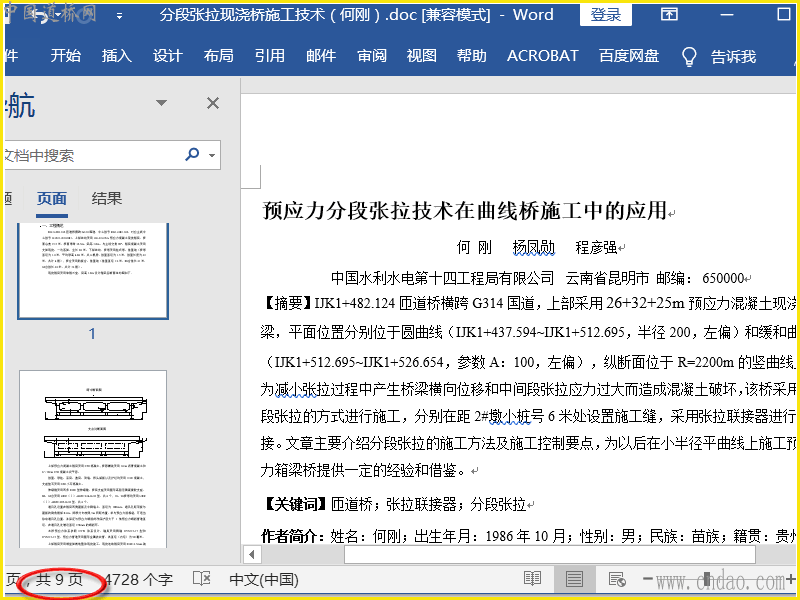The width and height of the screenshot is (800, 600).
Task: Click the 4728 个字 word count
Action: point(138,580)
